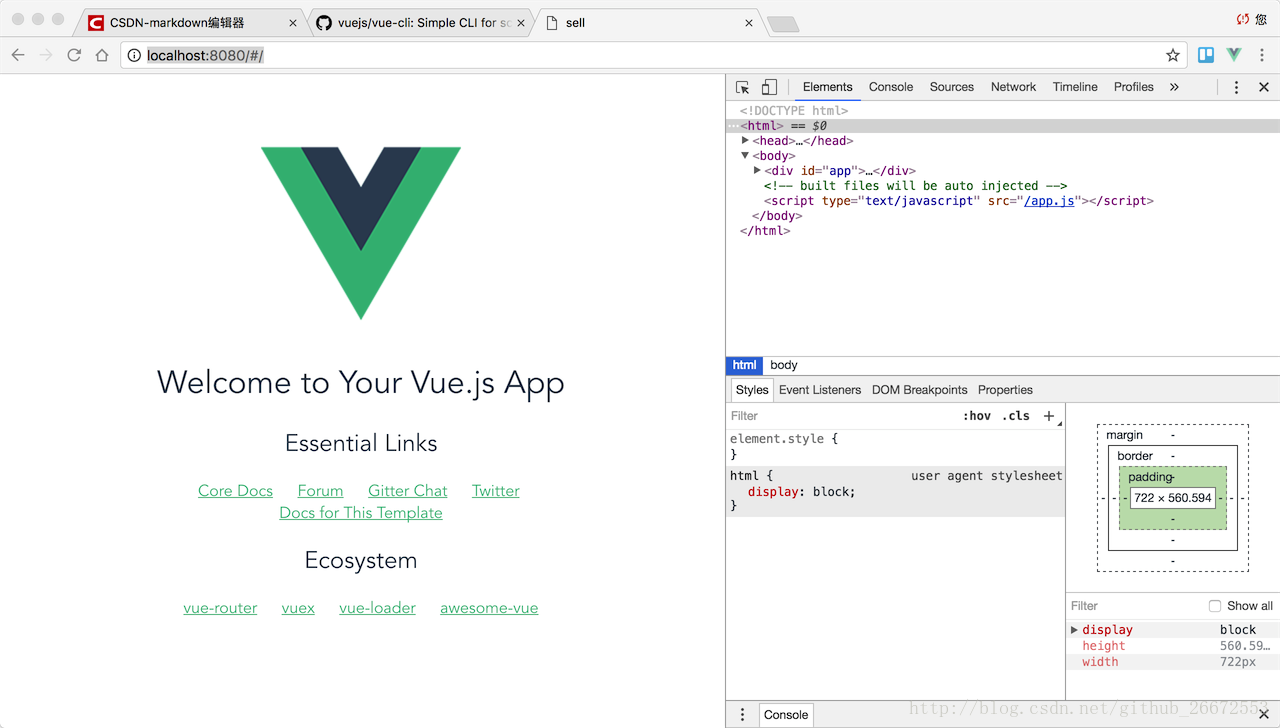
Task: Close the CSDN-markdown tab
Action: (x=293, y=22)
